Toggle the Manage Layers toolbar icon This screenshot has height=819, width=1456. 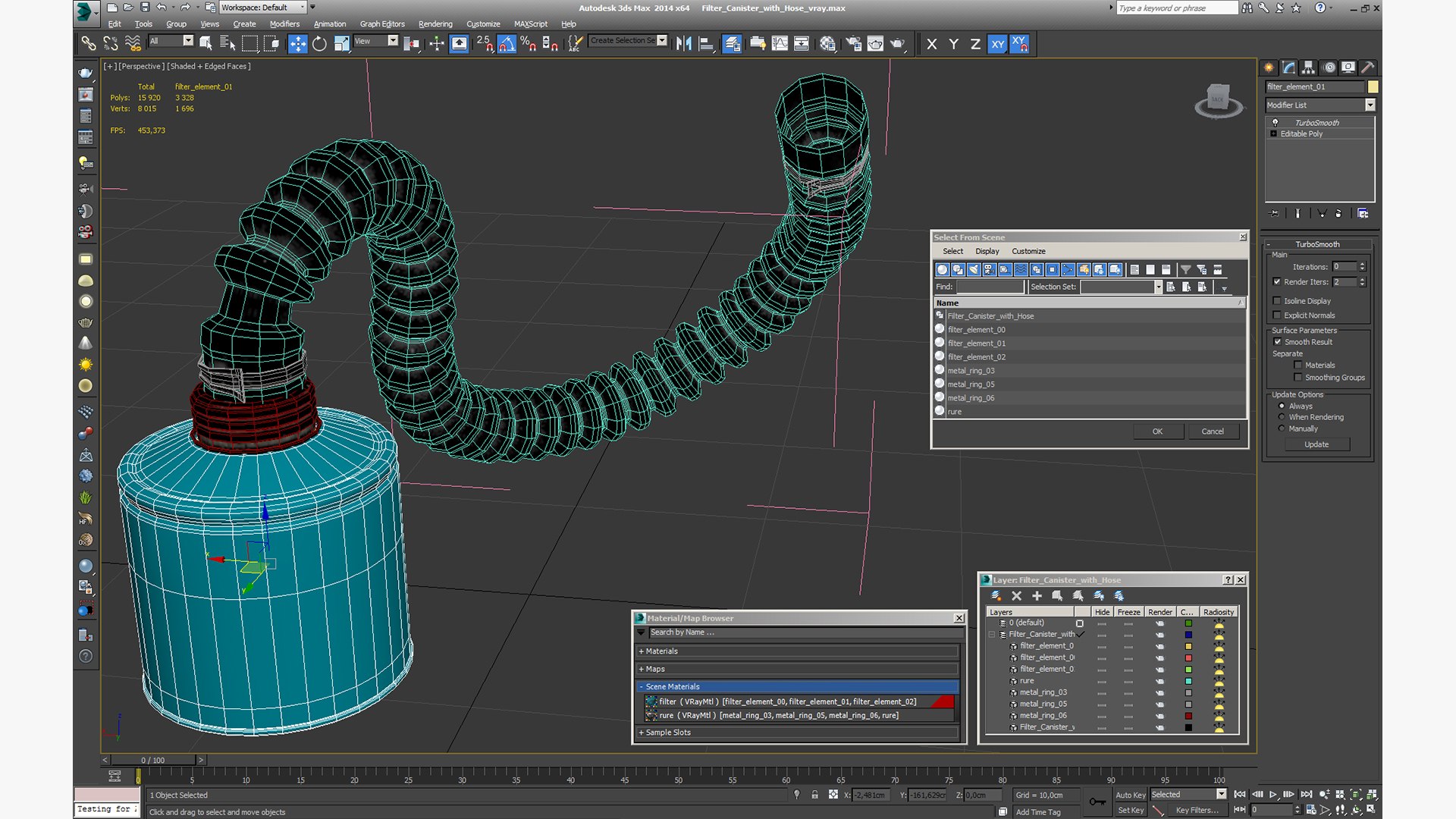tap(732, 44)
